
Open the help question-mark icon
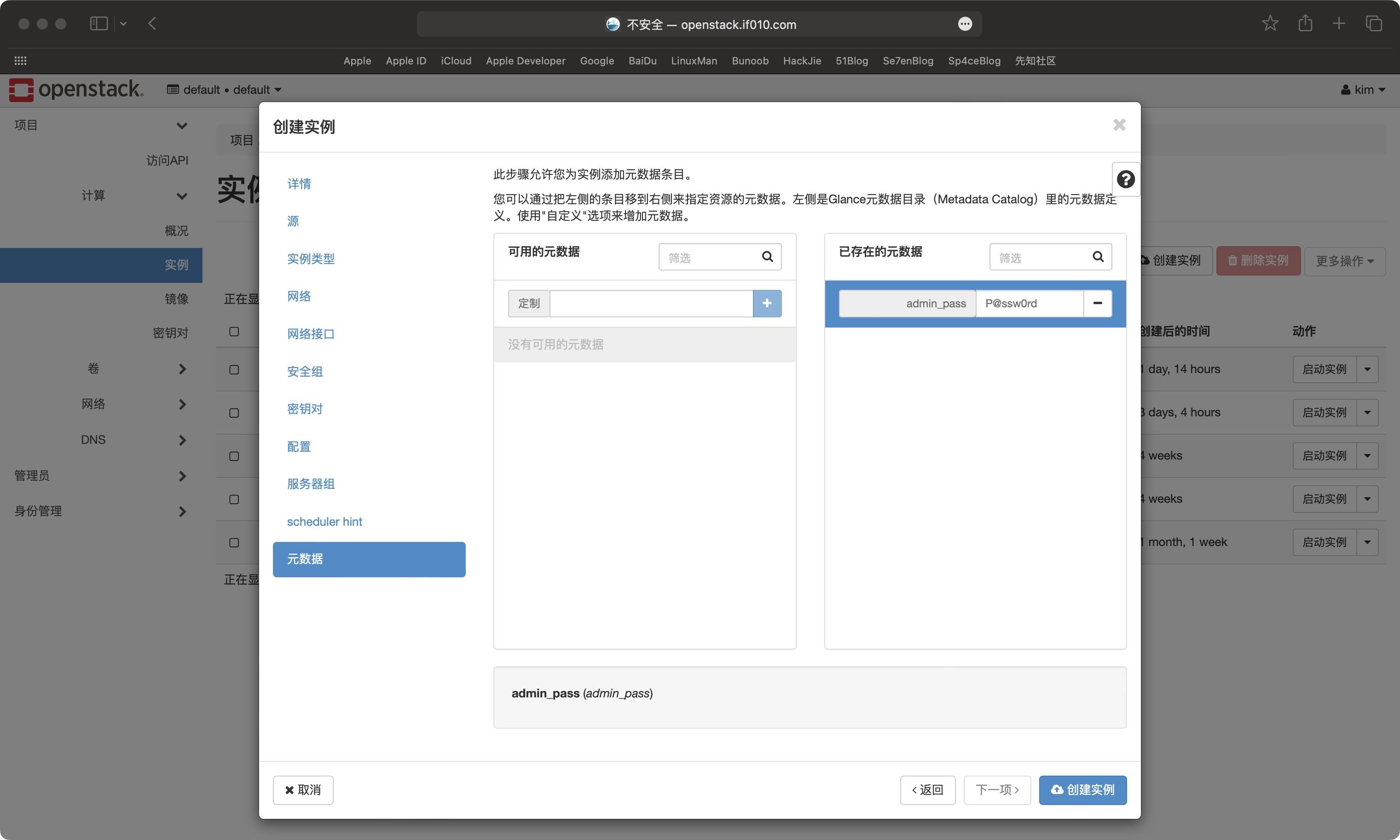coord(1125,179)
